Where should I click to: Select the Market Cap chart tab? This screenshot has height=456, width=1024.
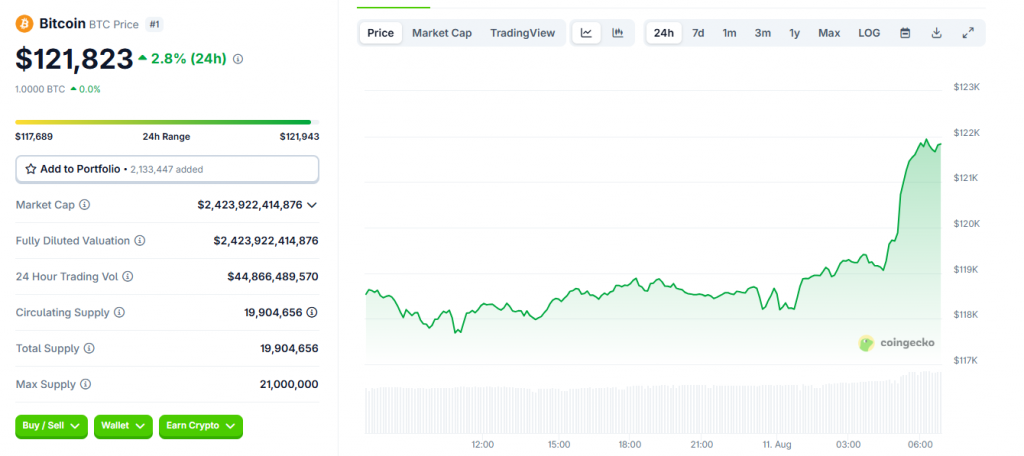tap(441, 33)
